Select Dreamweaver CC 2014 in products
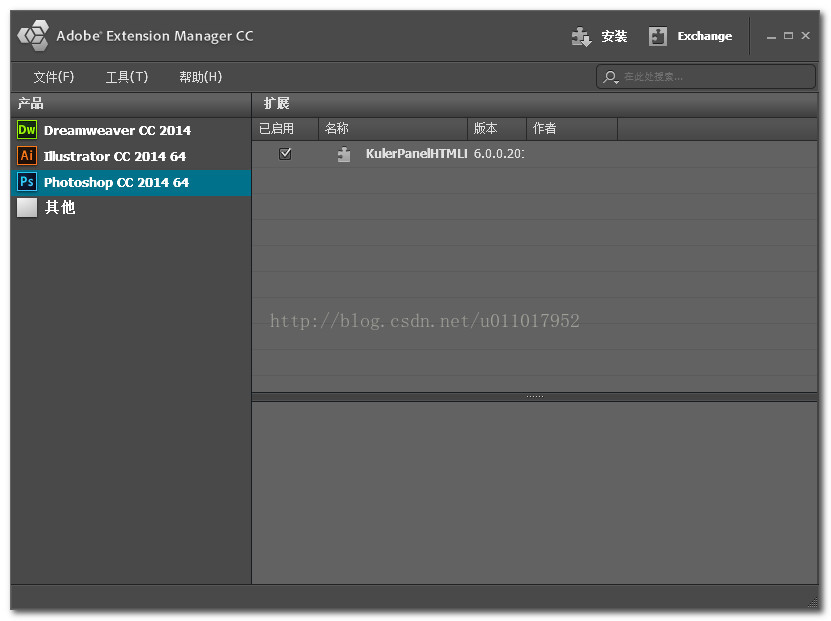This screenshot has height=621, width=831. click(x=131, y=130)
